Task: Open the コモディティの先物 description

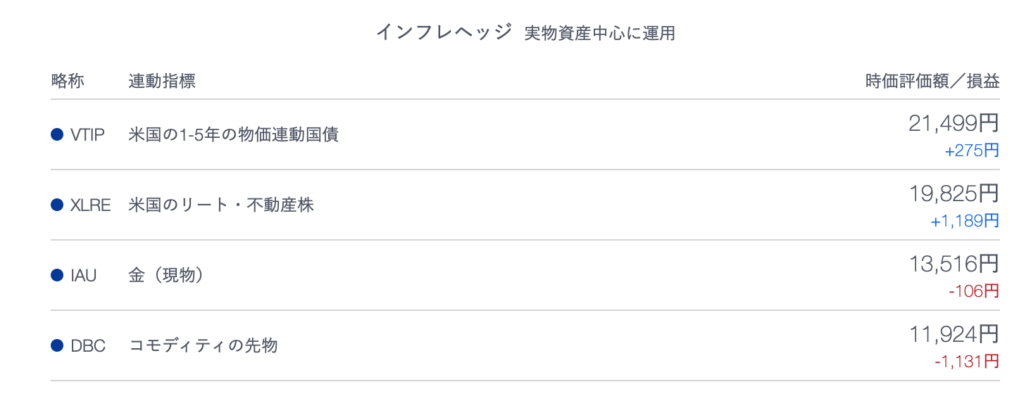Action: (203, 345)
